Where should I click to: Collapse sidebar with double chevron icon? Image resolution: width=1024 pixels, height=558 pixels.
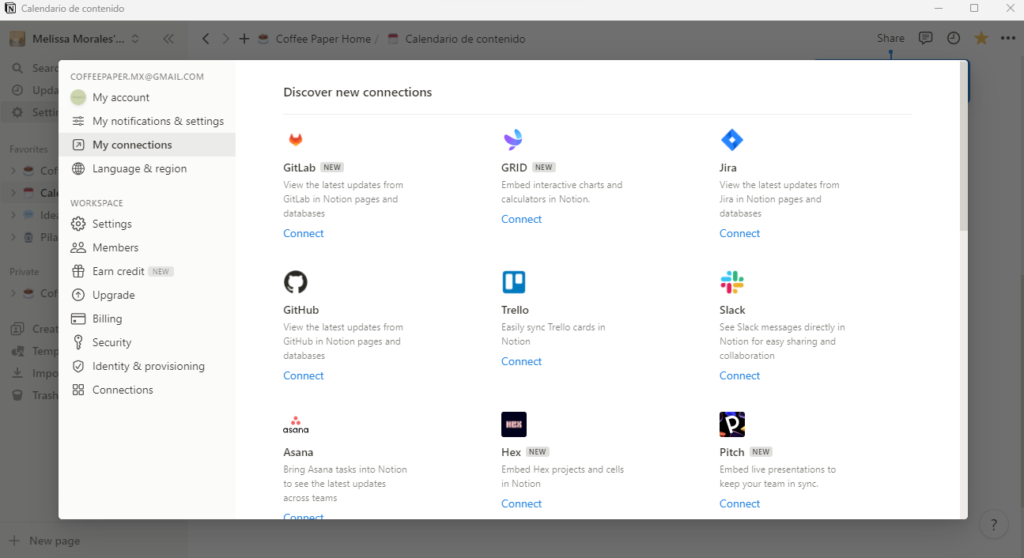(168, 39)
